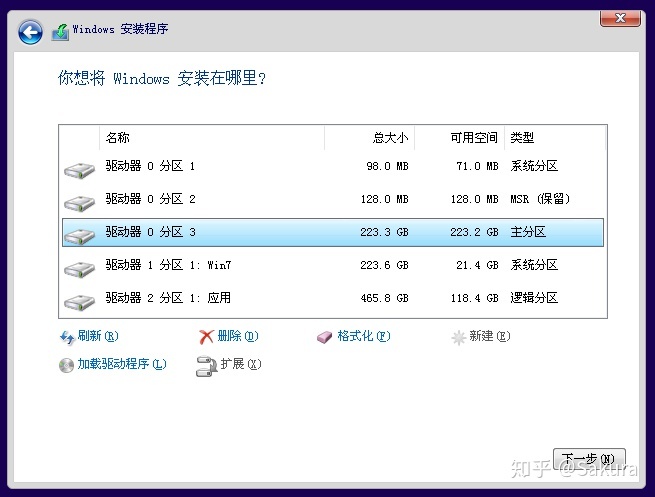
Task: Click the refresh arrows icon
Action: click(67, 337)
